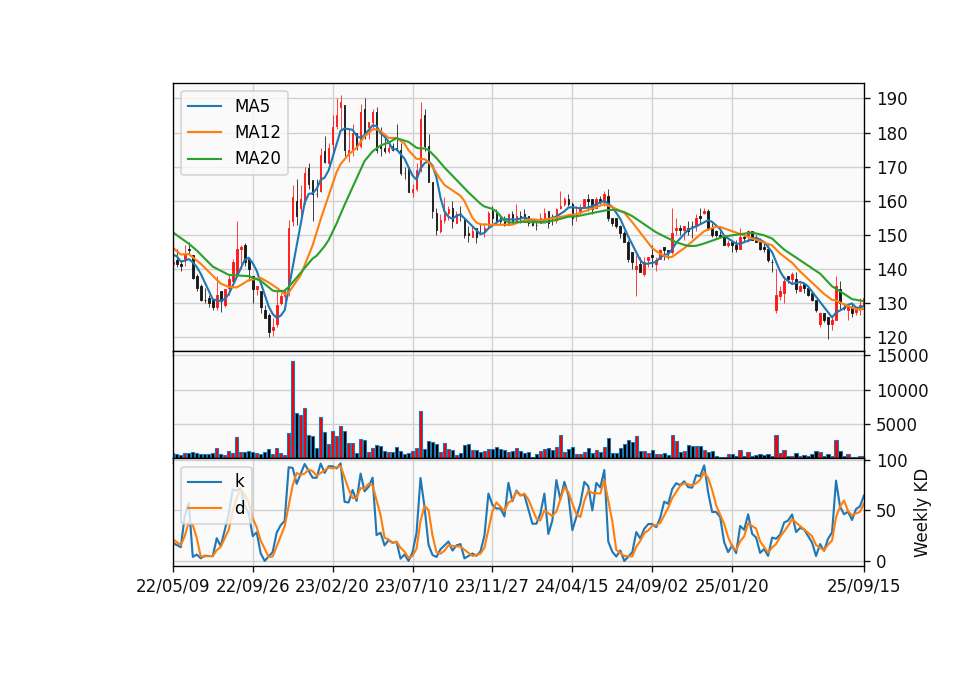960x690 pixels.
Task: Click the 160 price axis tick
Action: pyautogui.click(x=892, y=201)
